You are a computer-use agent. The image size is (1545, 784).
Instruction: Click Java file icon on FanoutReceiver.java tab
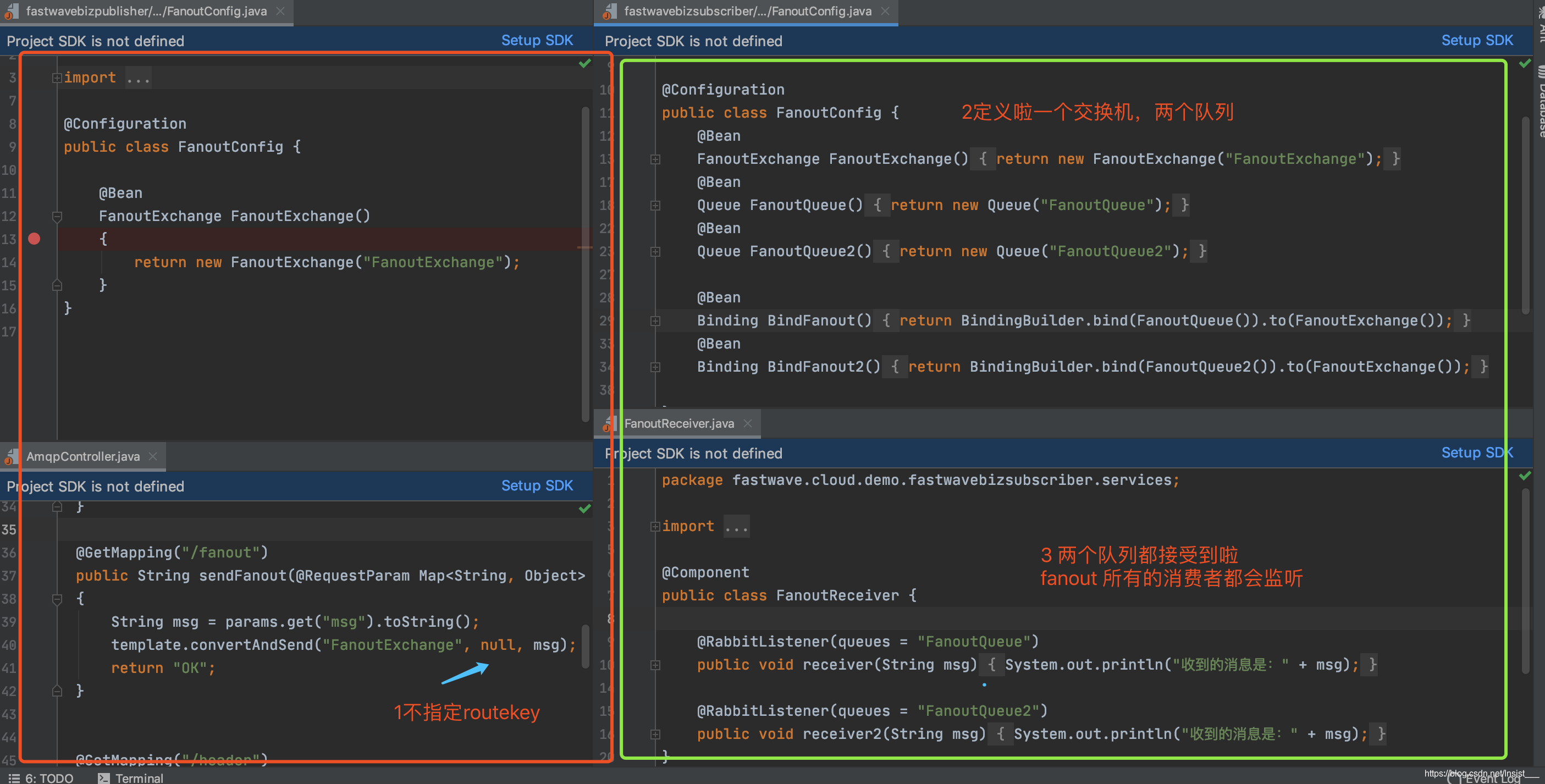click(x=609, y=424)
